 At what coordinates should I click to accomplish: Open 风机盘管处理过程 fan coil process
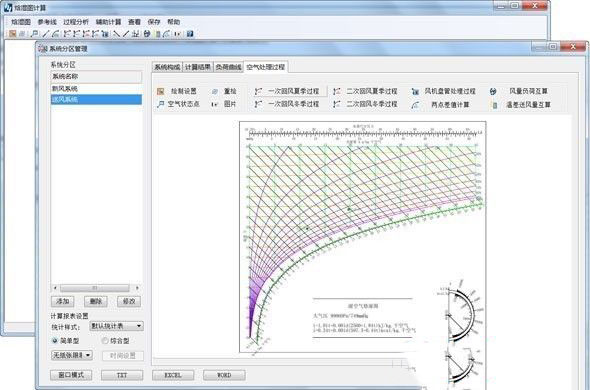tap(415, 91)
